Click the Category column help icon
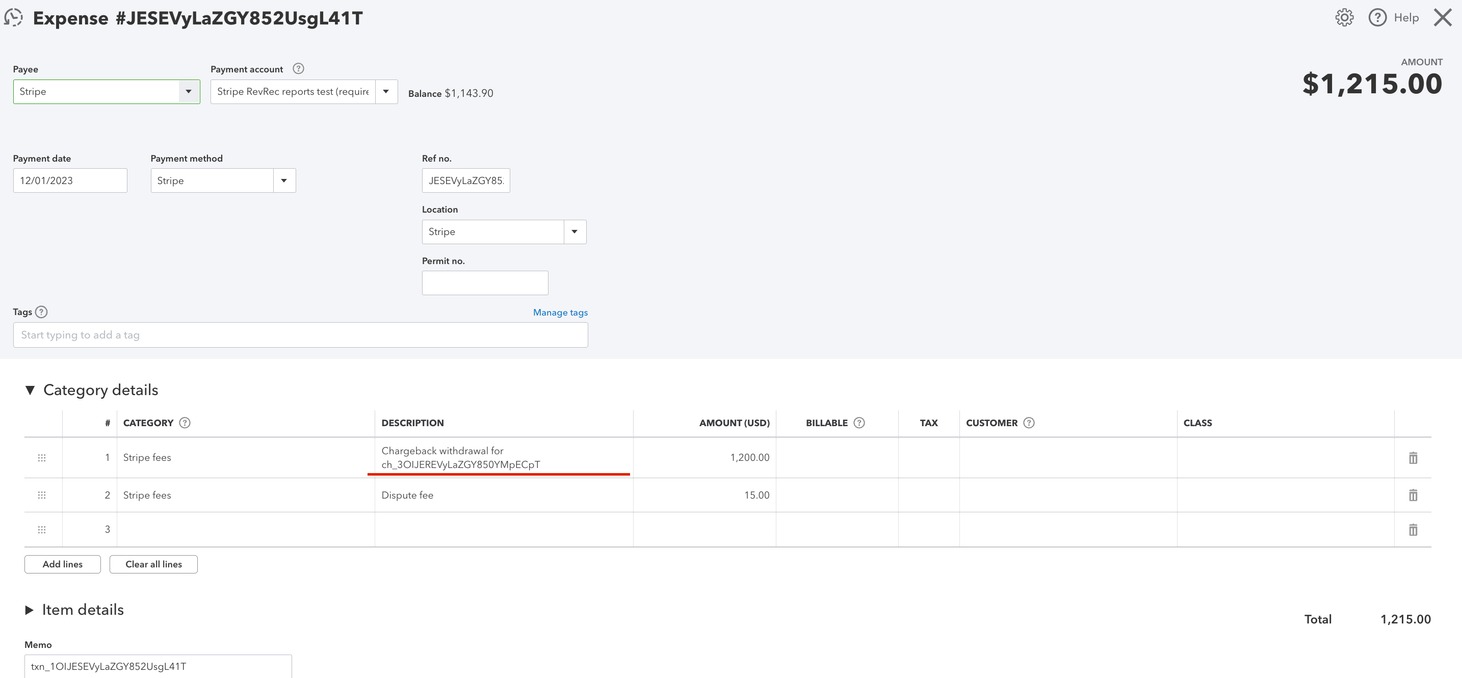1462x678 pixels. (x=184, y=423)
